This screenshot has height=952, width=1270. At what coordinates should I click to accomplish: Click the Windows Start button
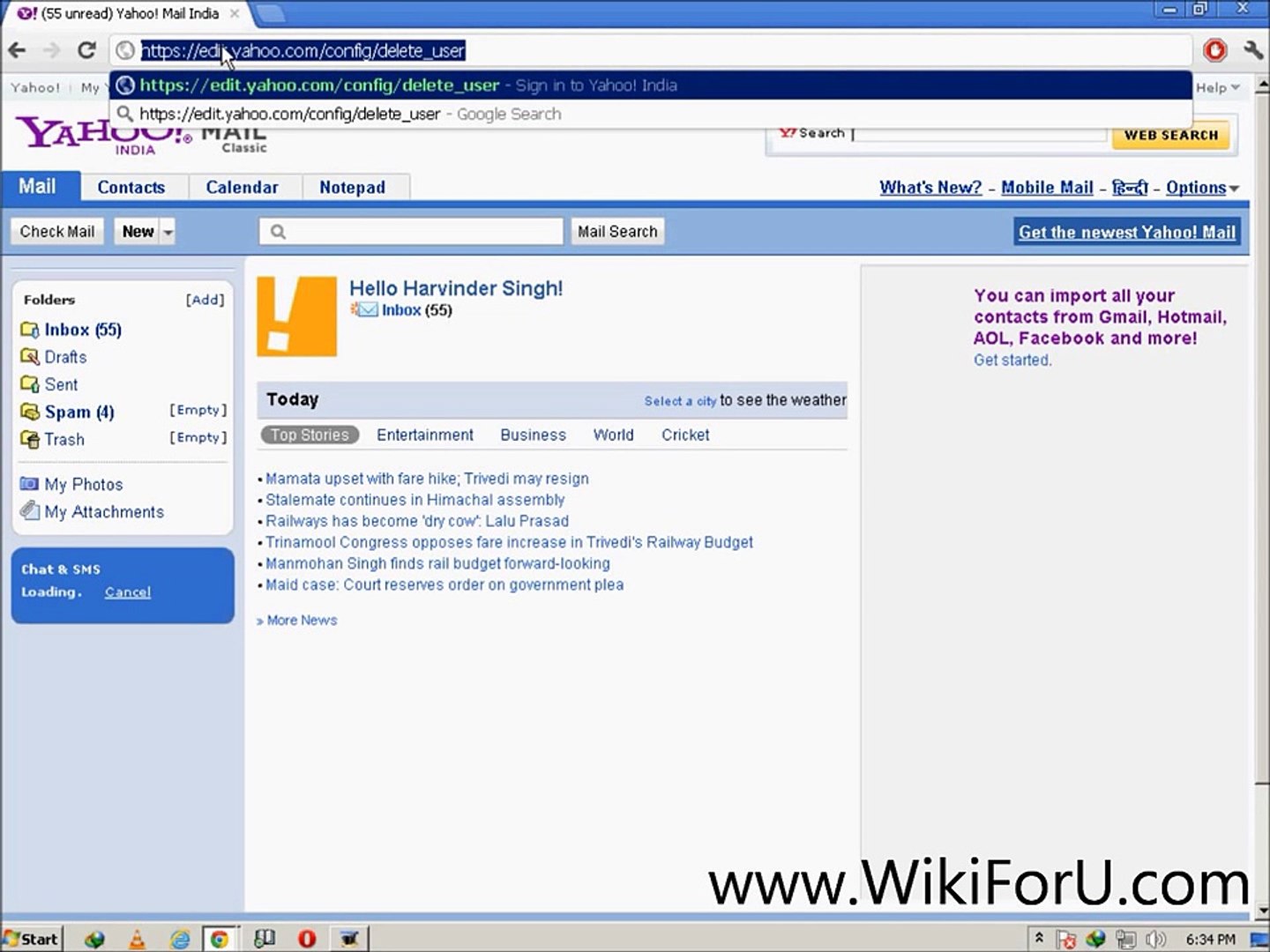31,939
